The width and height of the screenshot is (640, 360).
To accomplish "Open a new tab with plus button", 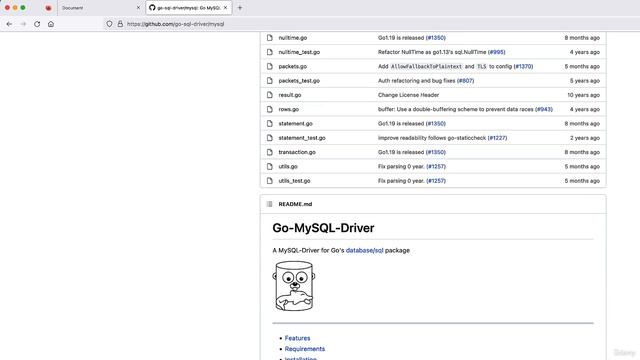I will [240, 8].
